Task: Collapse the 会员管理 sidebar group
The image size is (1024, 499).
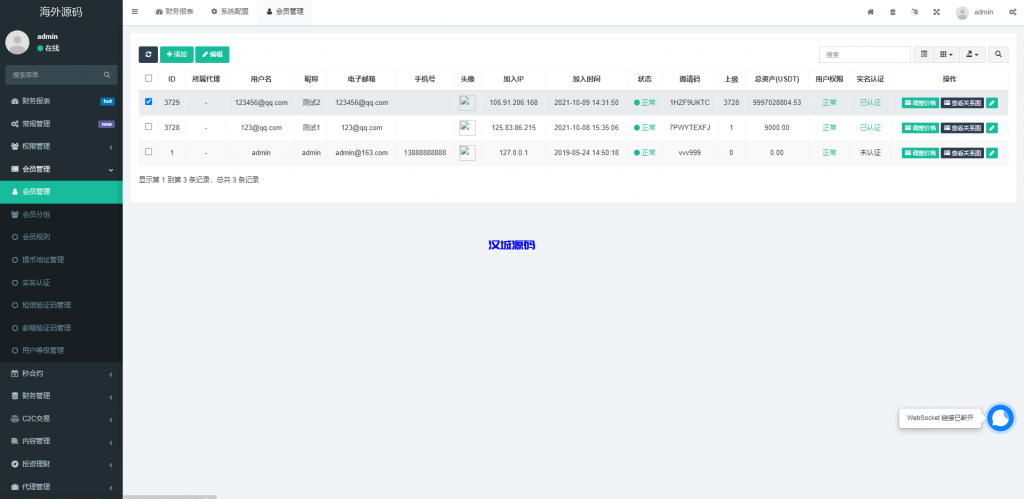Action: (61, 169)
